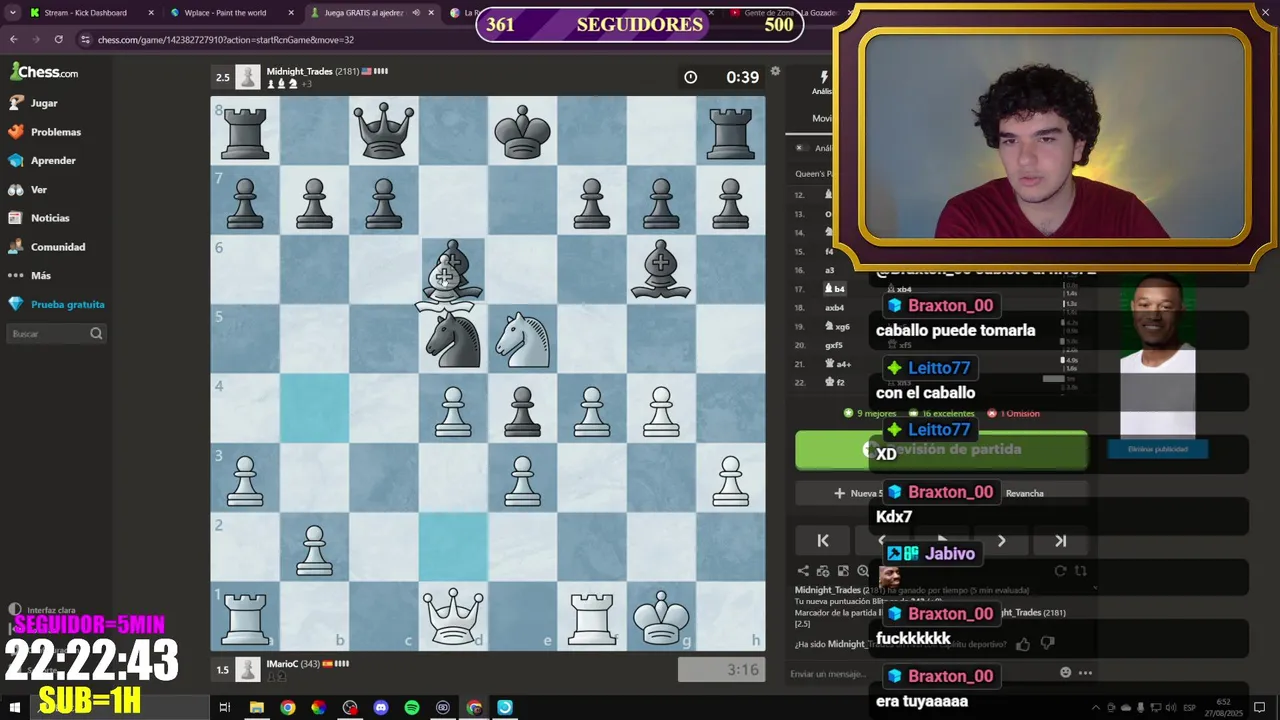Open Task View on taskbar
Viewport: 1280px width, 720px height.
click(x=224, y=707)
